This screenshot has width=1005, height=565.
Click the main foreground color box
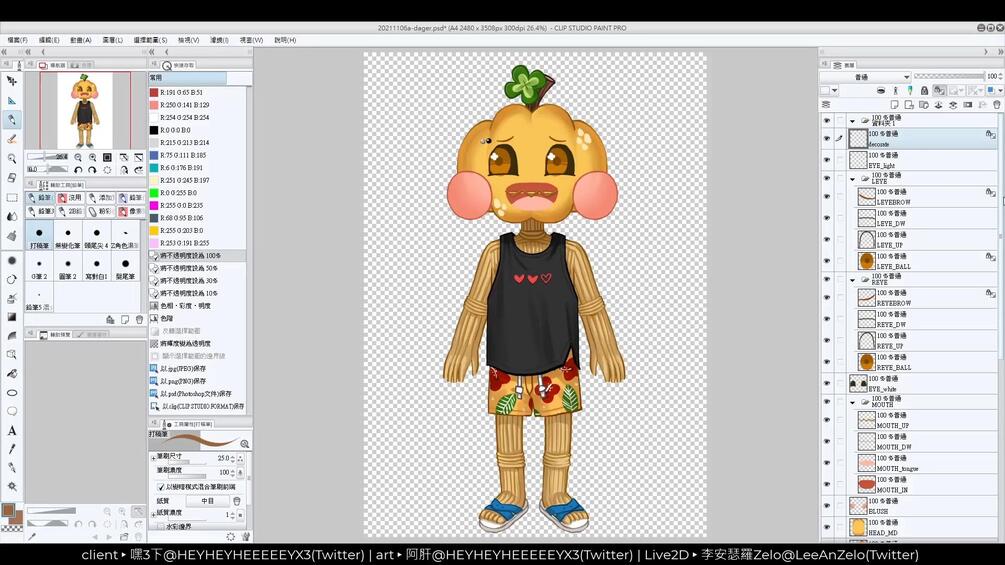click(x=8, y=511)
